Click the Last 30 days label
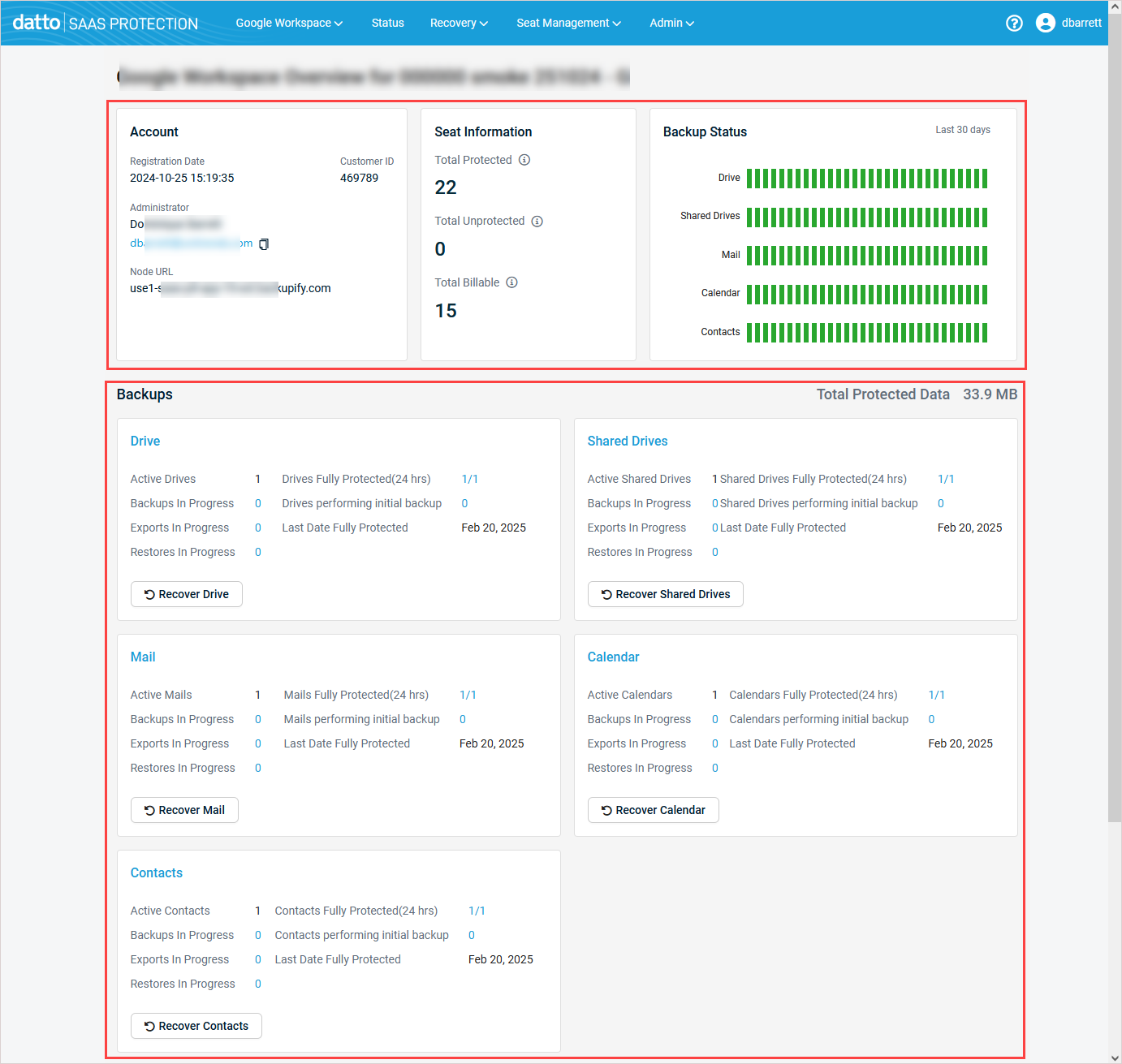Image resolution: width=1122 pixels, height=1064 pixels. [963, 130]
